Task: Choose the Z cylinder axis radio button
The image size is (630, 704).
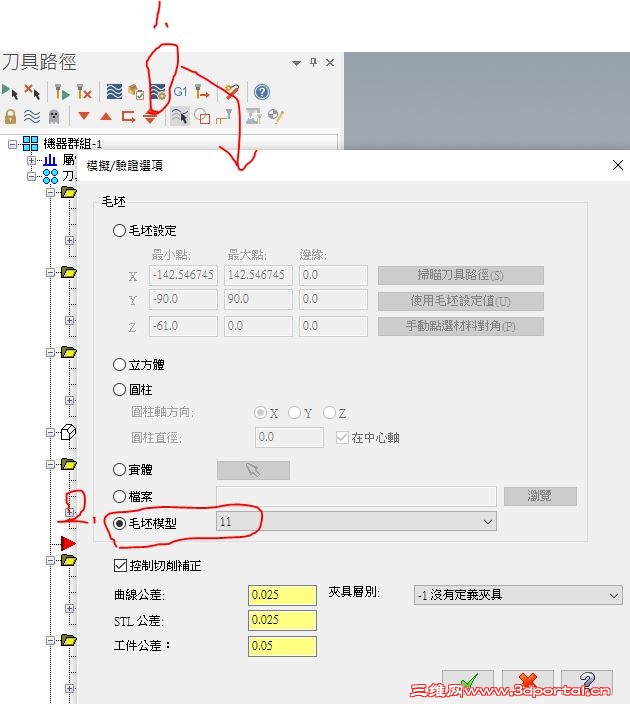Action: (x=329, y=412)
